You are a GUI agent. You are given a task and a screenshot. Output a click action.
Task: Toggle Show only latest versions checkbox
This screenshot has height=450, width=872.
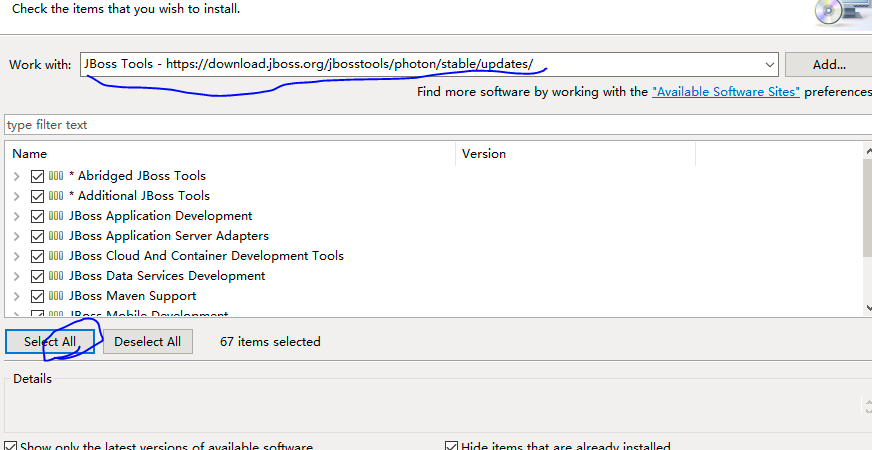[x=11, y=446]
